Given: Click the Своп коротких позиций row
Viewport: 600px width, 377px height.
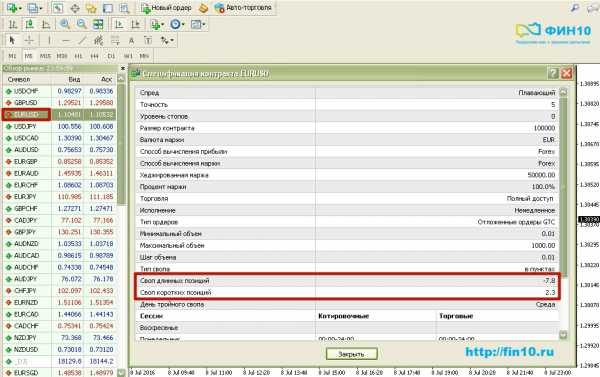Looking at the screenshot, I should point(347,292).
